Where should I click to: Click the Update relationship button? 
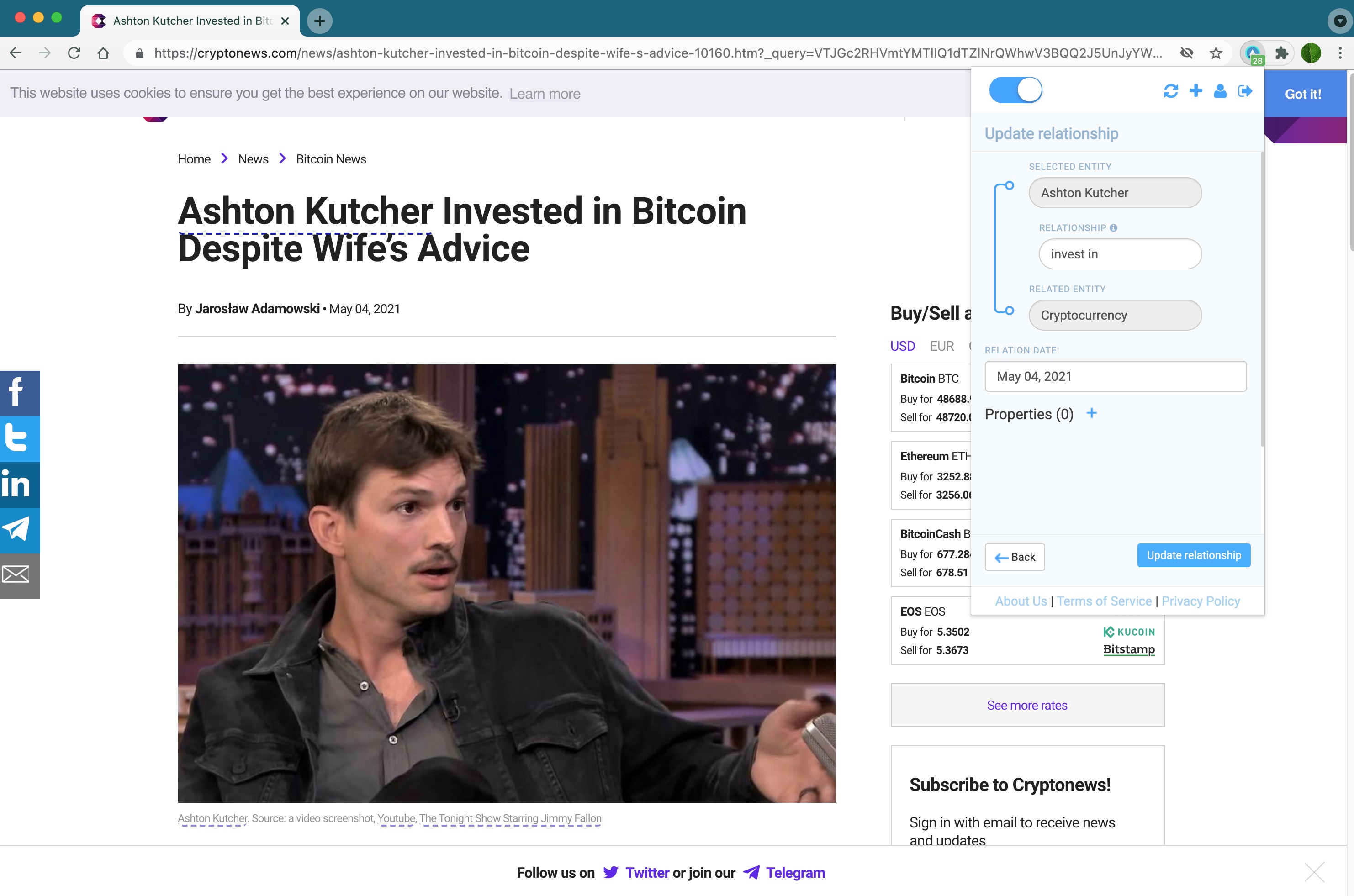point(1193,555)
